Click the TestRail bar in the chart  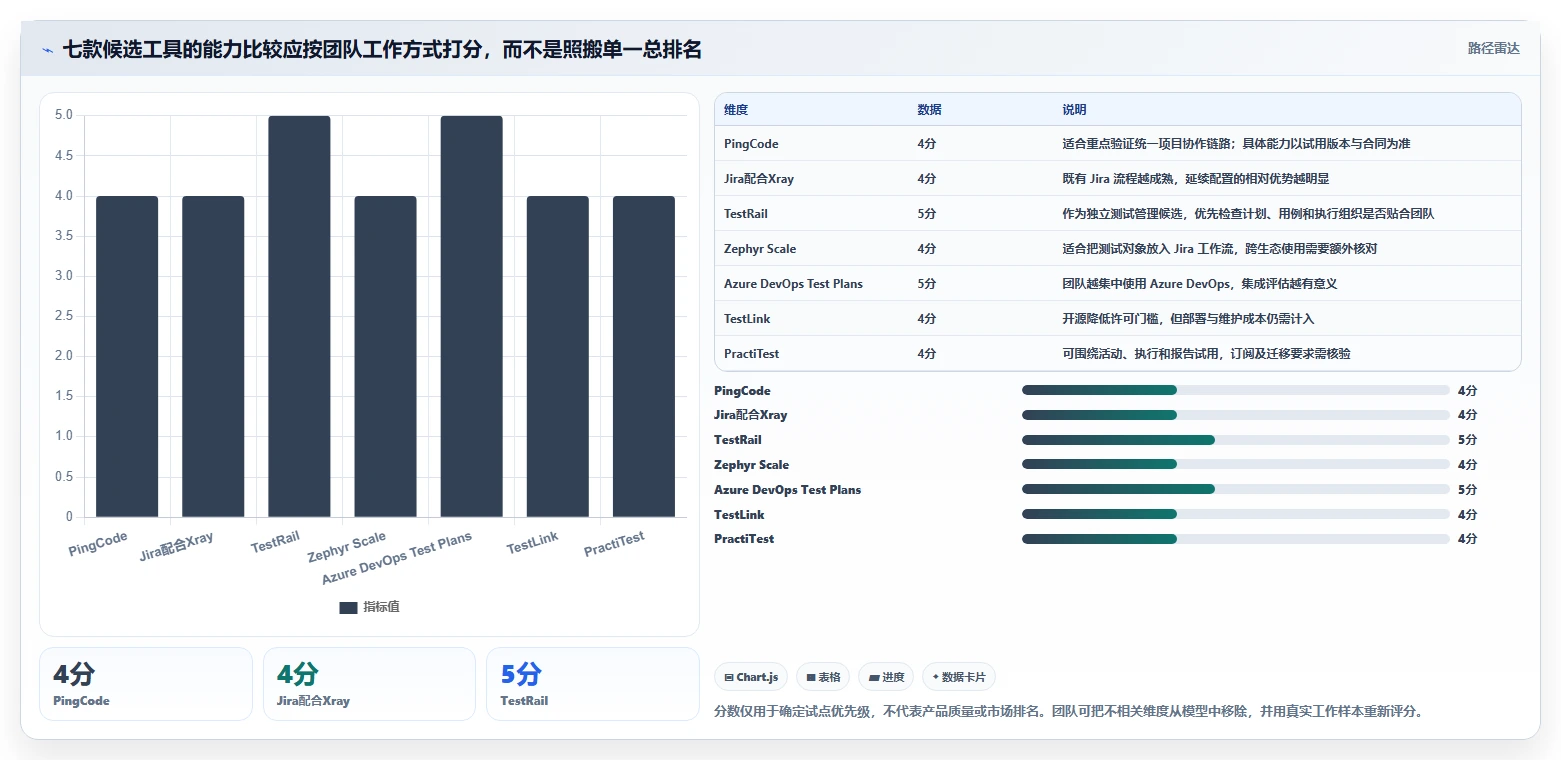[299, 316]
